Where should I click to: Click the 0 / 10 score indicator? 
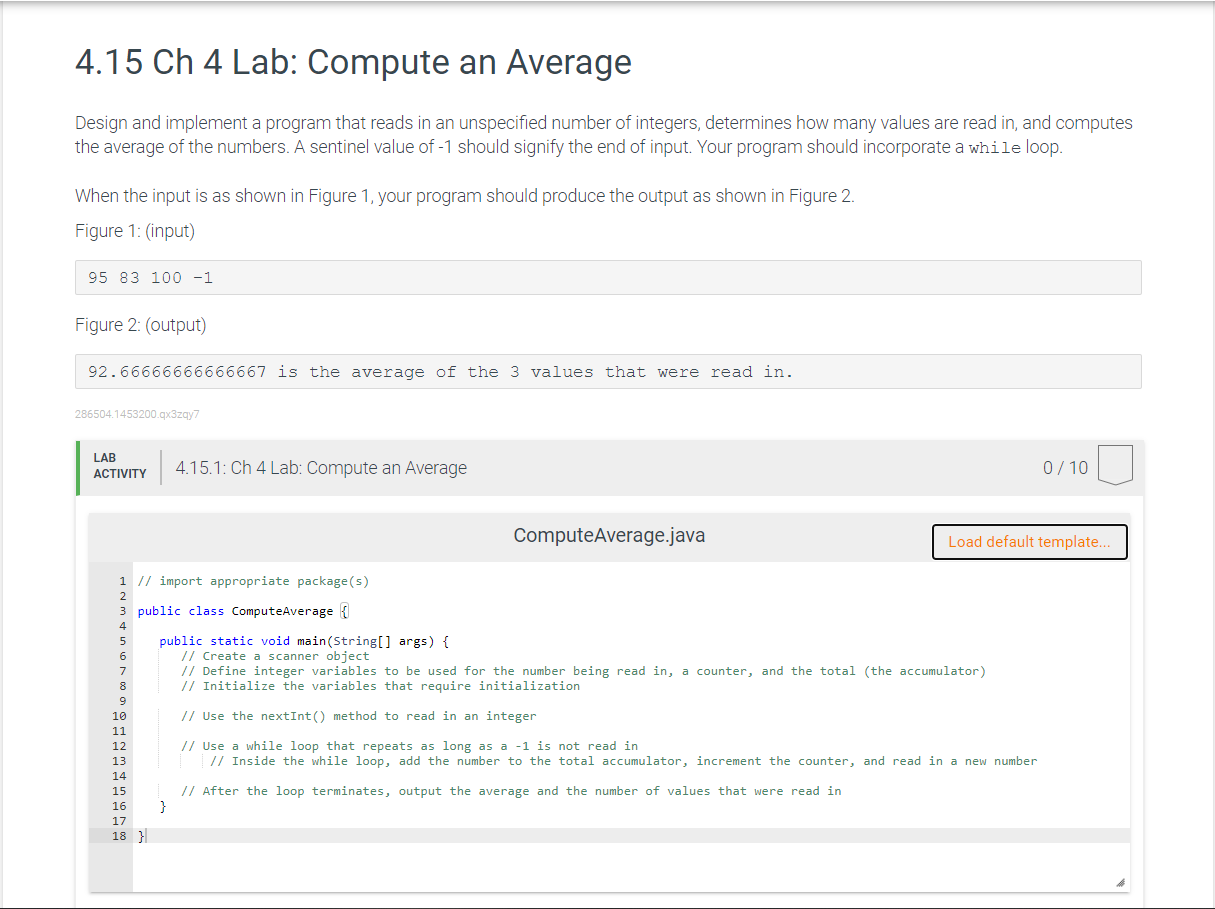[x=1065, y=466]
